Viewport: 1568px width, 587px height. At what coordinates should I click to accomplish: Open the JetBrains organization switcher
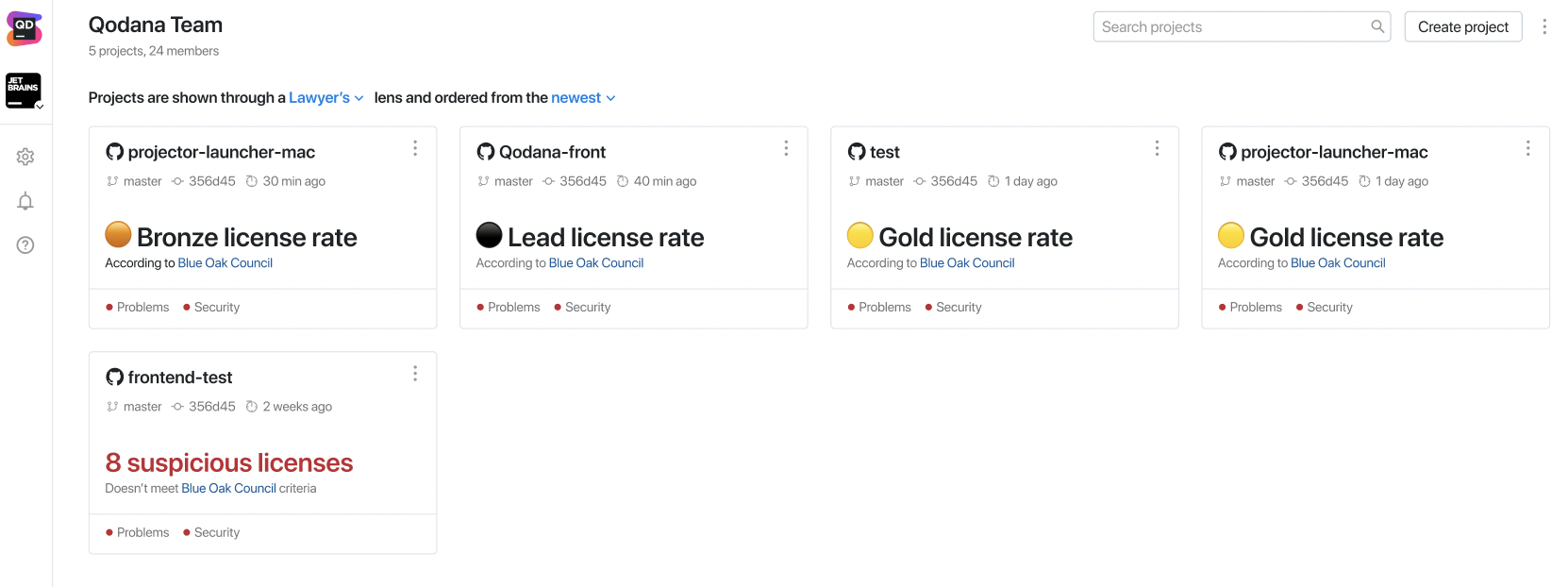(25, 91)
